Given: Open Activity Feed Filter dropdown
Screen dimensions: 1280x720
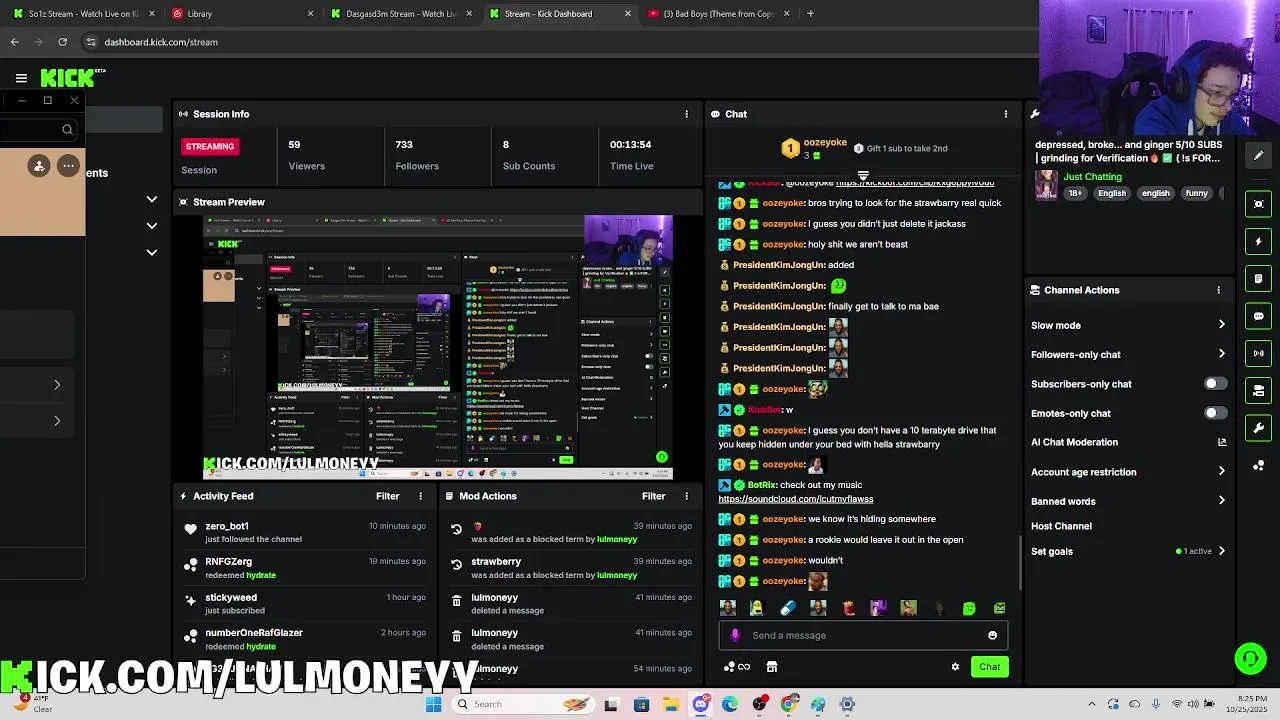Looking at the screenshot, I should (x=387, y=496).
